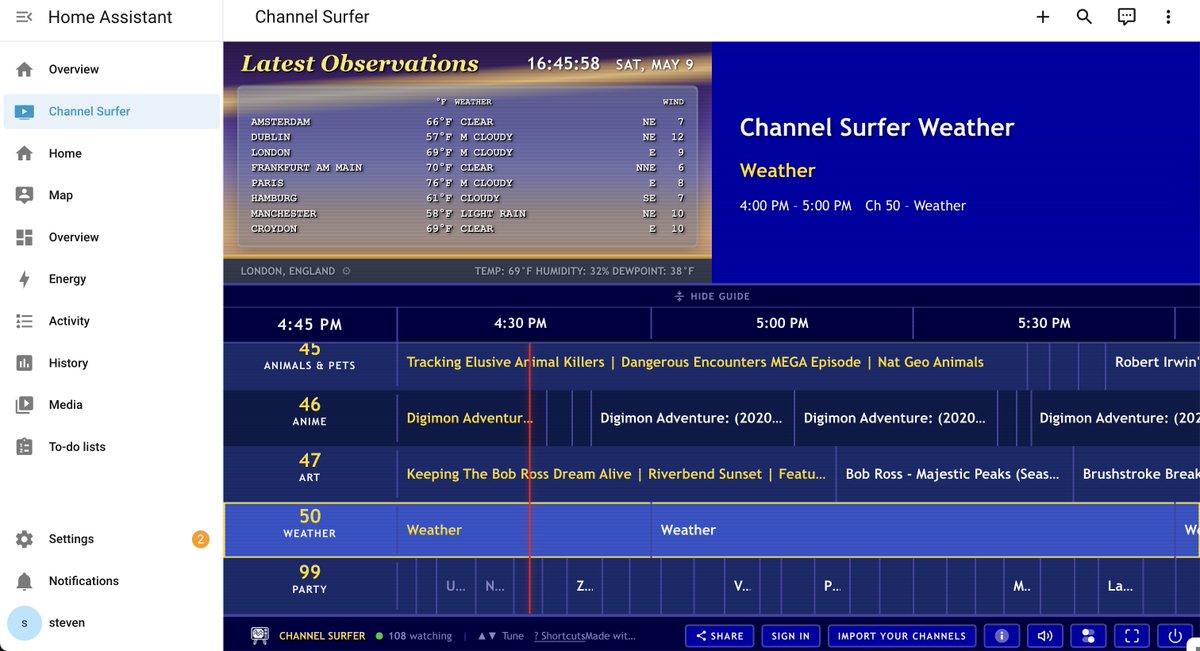
Task: Click the V... program on Party channel
Action: tap(742, 586)
